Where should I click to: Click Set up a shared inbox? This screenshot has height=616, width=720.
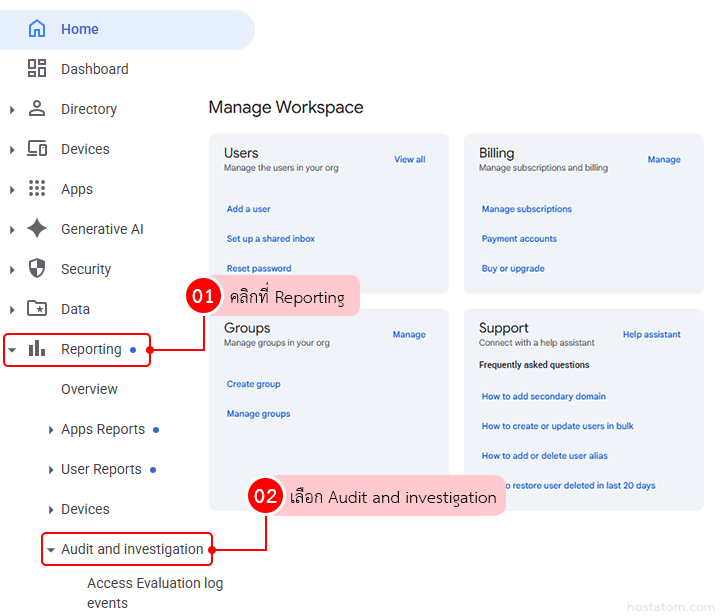(x=270, y=239)
